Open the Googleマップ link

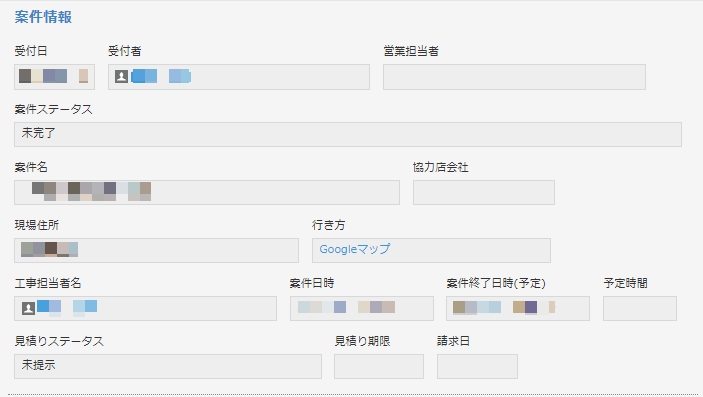(355, 249)
